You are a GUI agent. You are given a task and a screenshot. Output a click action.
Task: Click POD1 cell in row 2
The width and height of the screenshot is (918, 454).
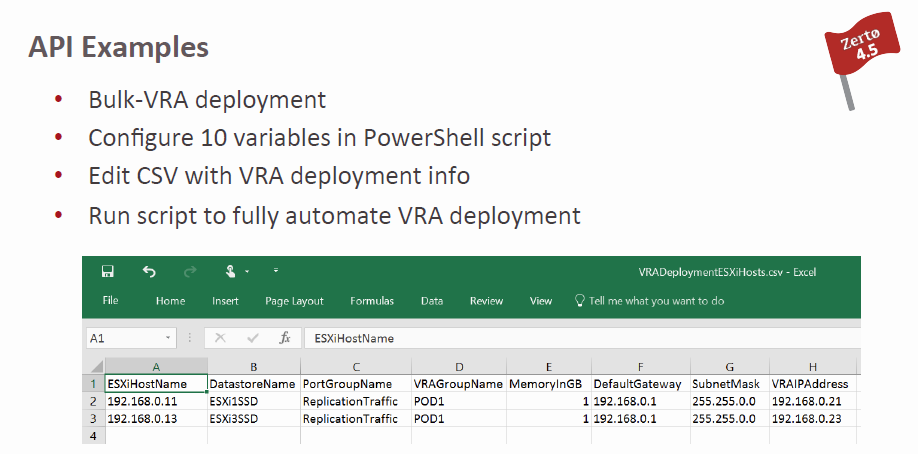pyautogui.click(x=459, y=401)
